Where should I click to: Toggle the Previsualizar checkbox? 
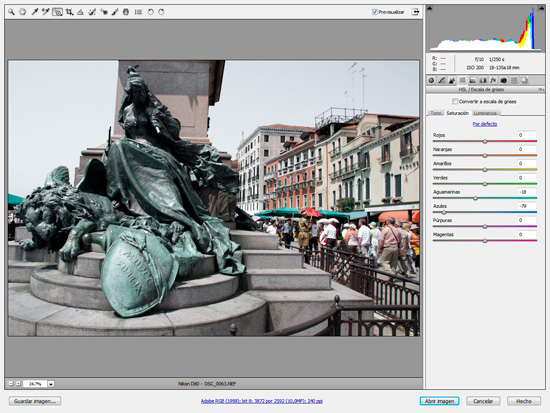(375, 12)
